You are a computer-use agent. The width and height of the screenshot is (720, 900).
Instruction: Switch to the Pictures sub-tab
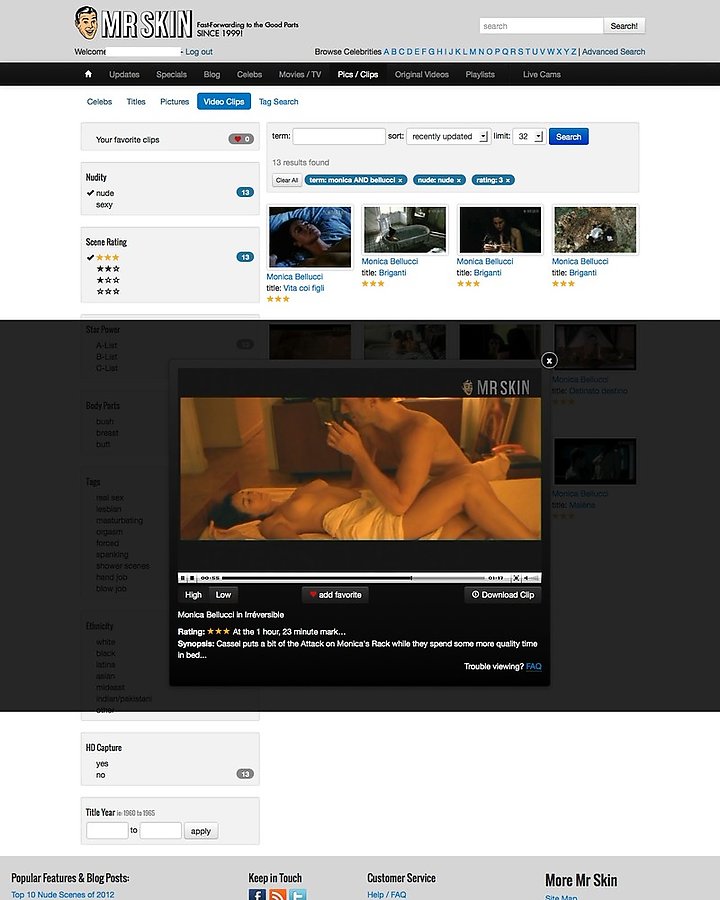coord(175,102)
